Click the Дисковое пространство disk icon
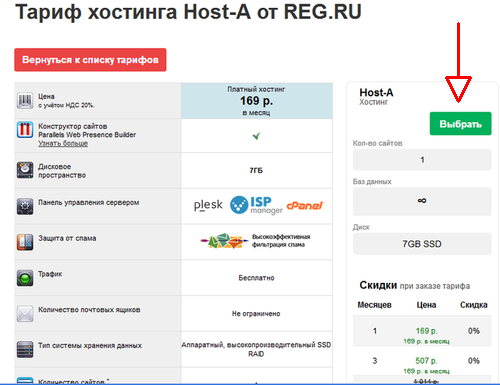 point(25,170)
